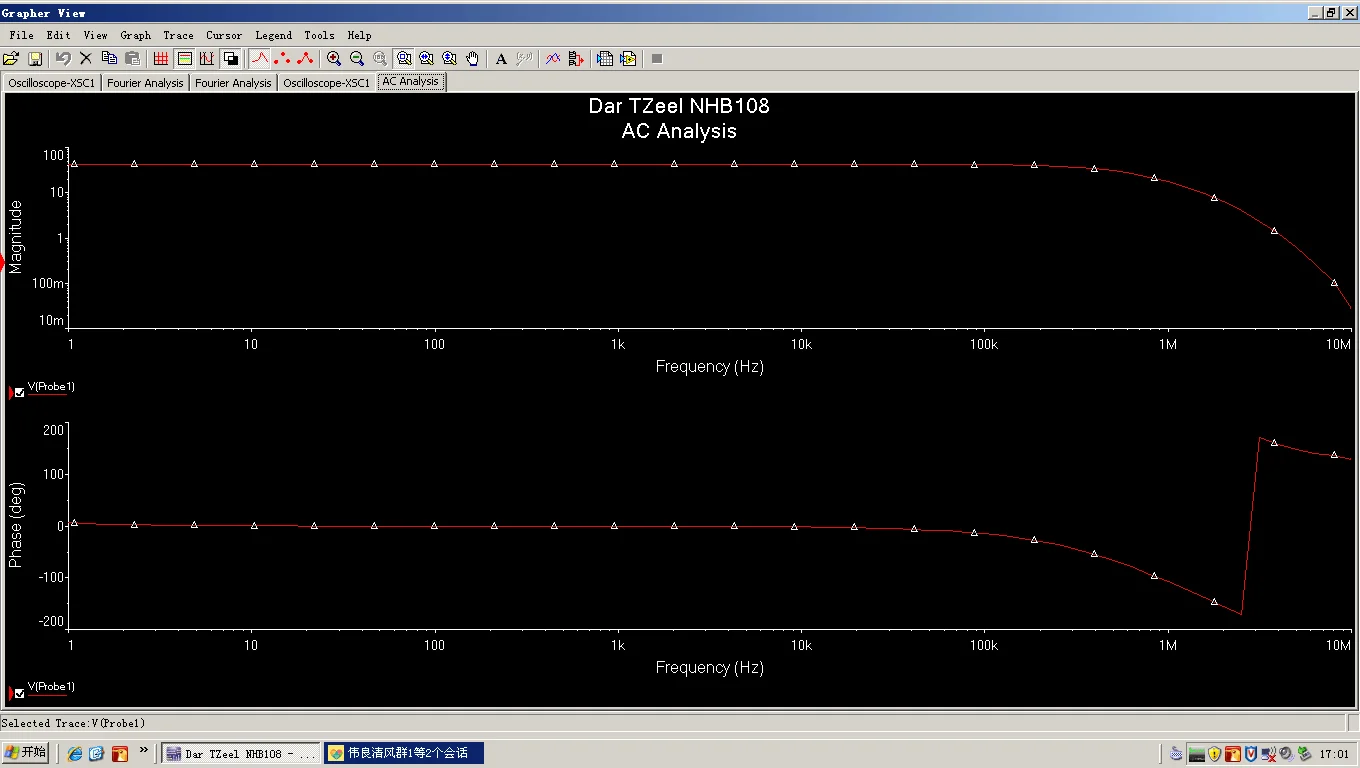Uncheck the V(Probe1) checkbox under the magnitude plot
The image size is (1360, 768).
tap(19, 393)
